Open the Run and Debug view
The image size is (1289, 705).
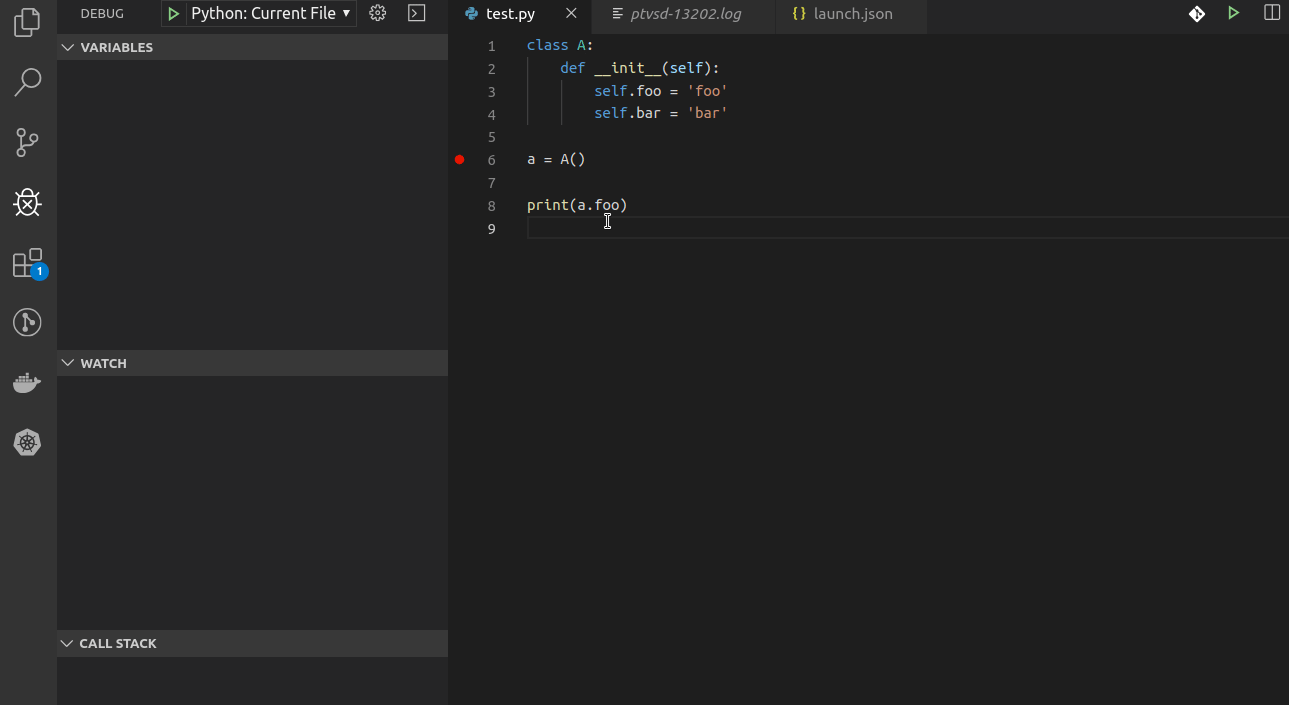[27, 202]
